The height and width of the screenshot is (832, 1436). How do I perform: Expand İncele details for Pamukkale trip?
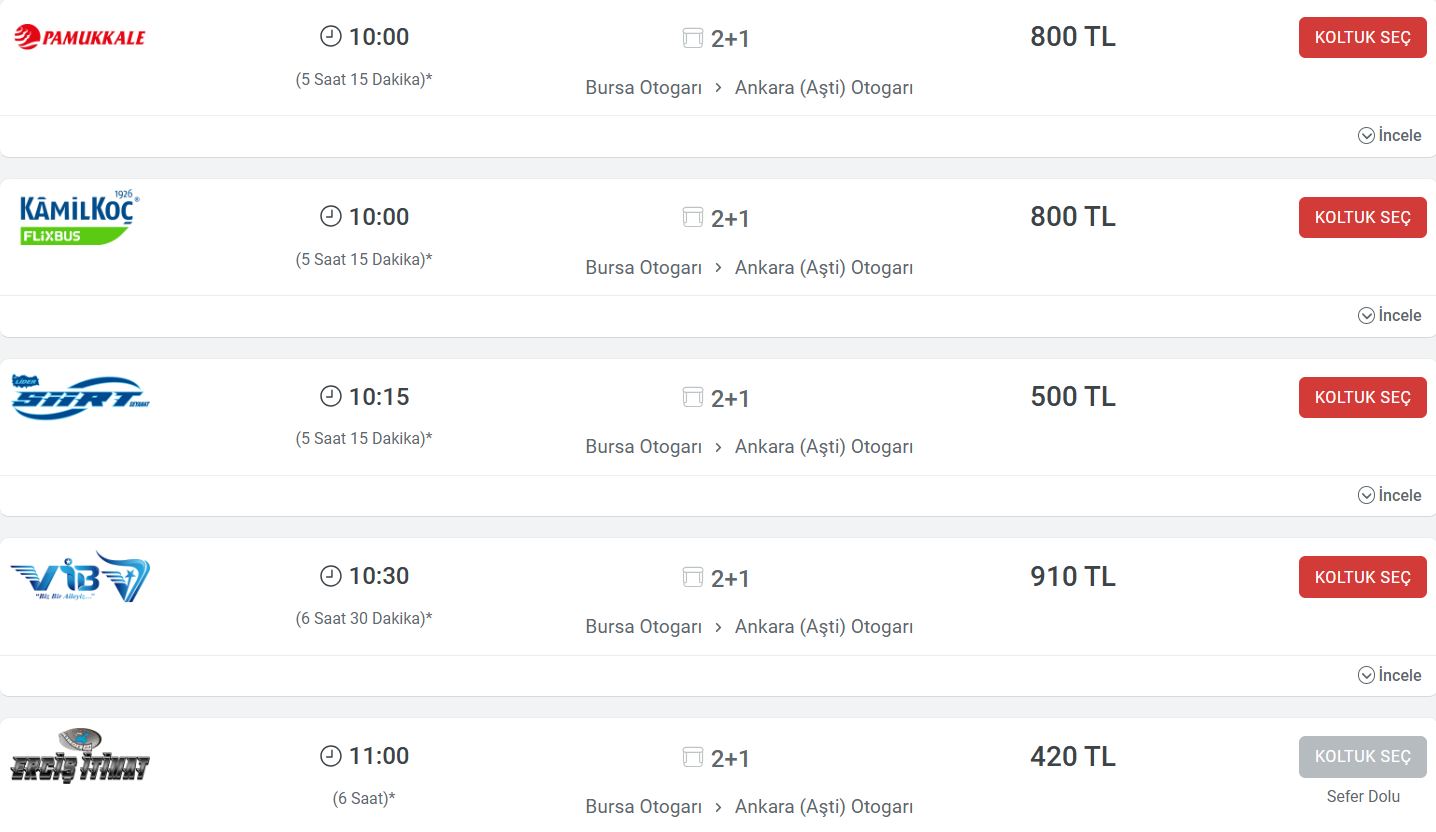point(1389,136)
